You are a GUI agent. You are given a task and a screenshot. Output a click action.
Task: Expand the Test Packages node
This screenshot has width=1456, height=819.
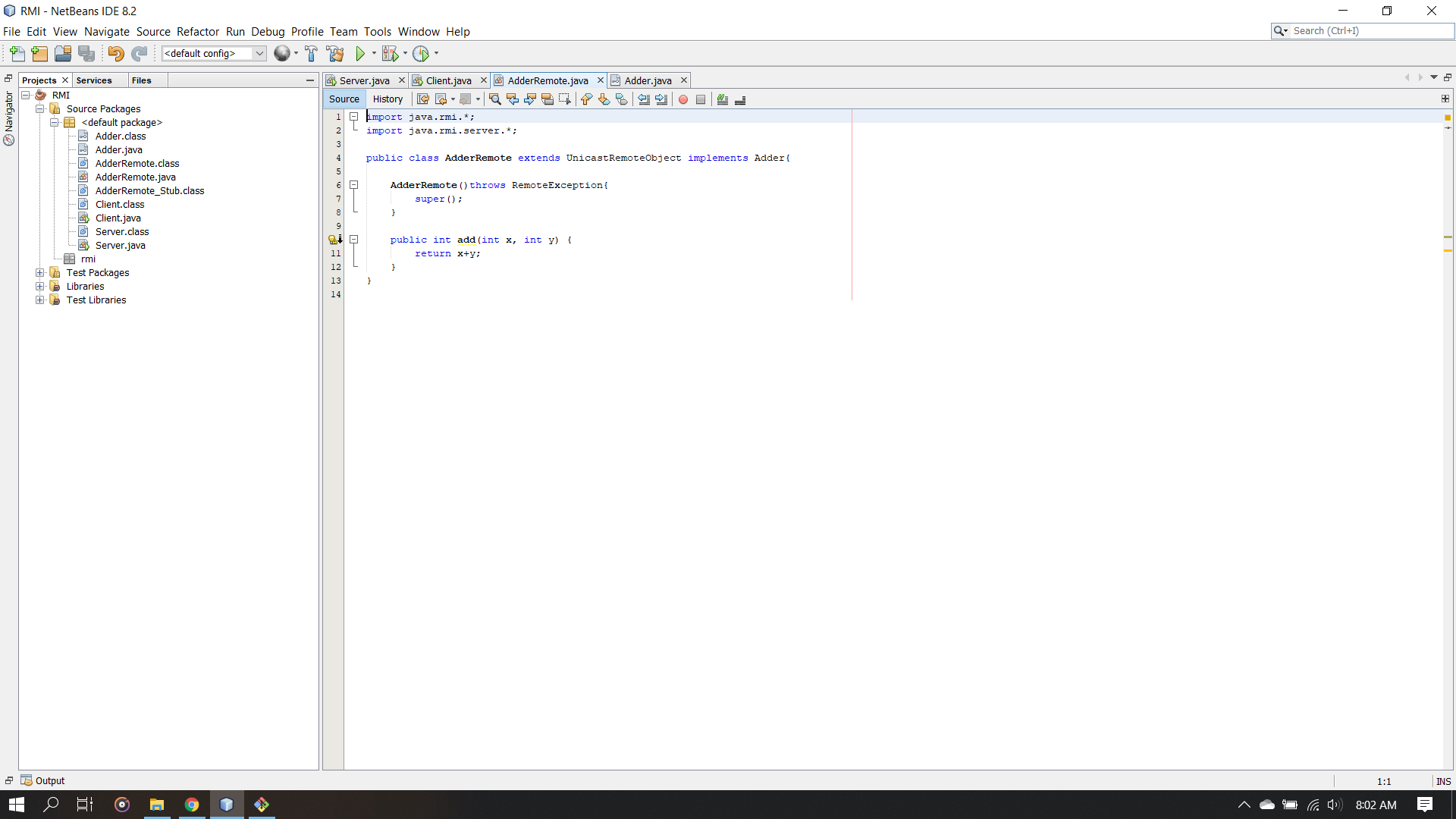39,272
